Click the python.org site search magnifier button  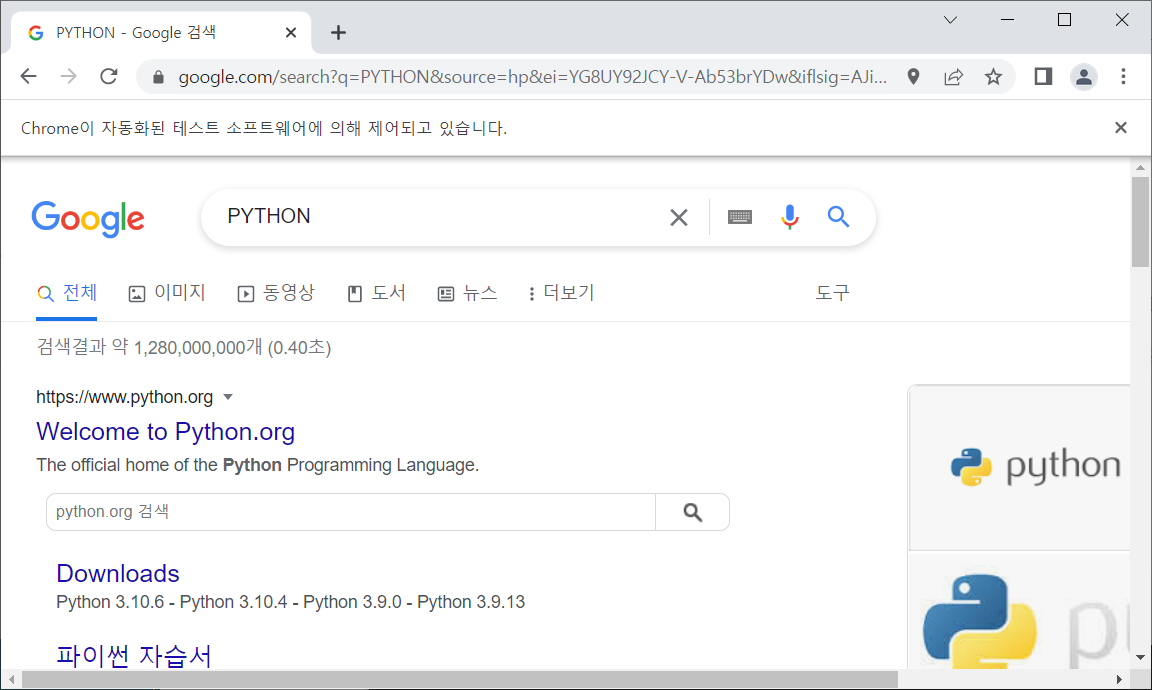[693, 512]
